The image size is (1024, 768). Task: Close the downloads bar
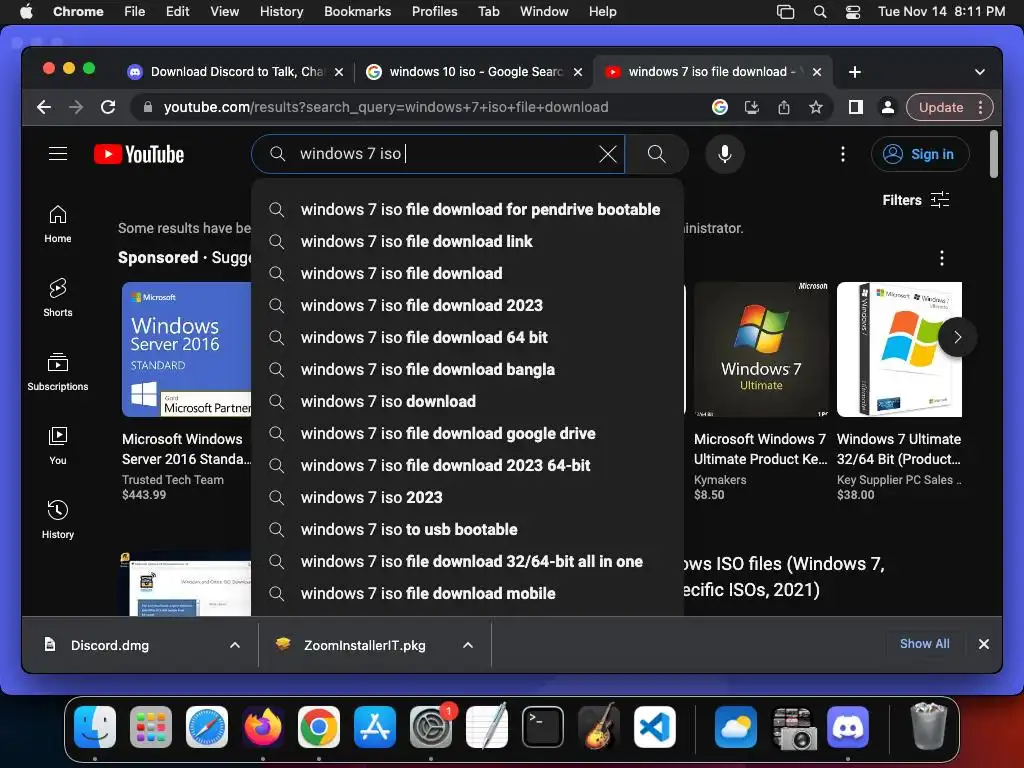click(x=984, y=645)
